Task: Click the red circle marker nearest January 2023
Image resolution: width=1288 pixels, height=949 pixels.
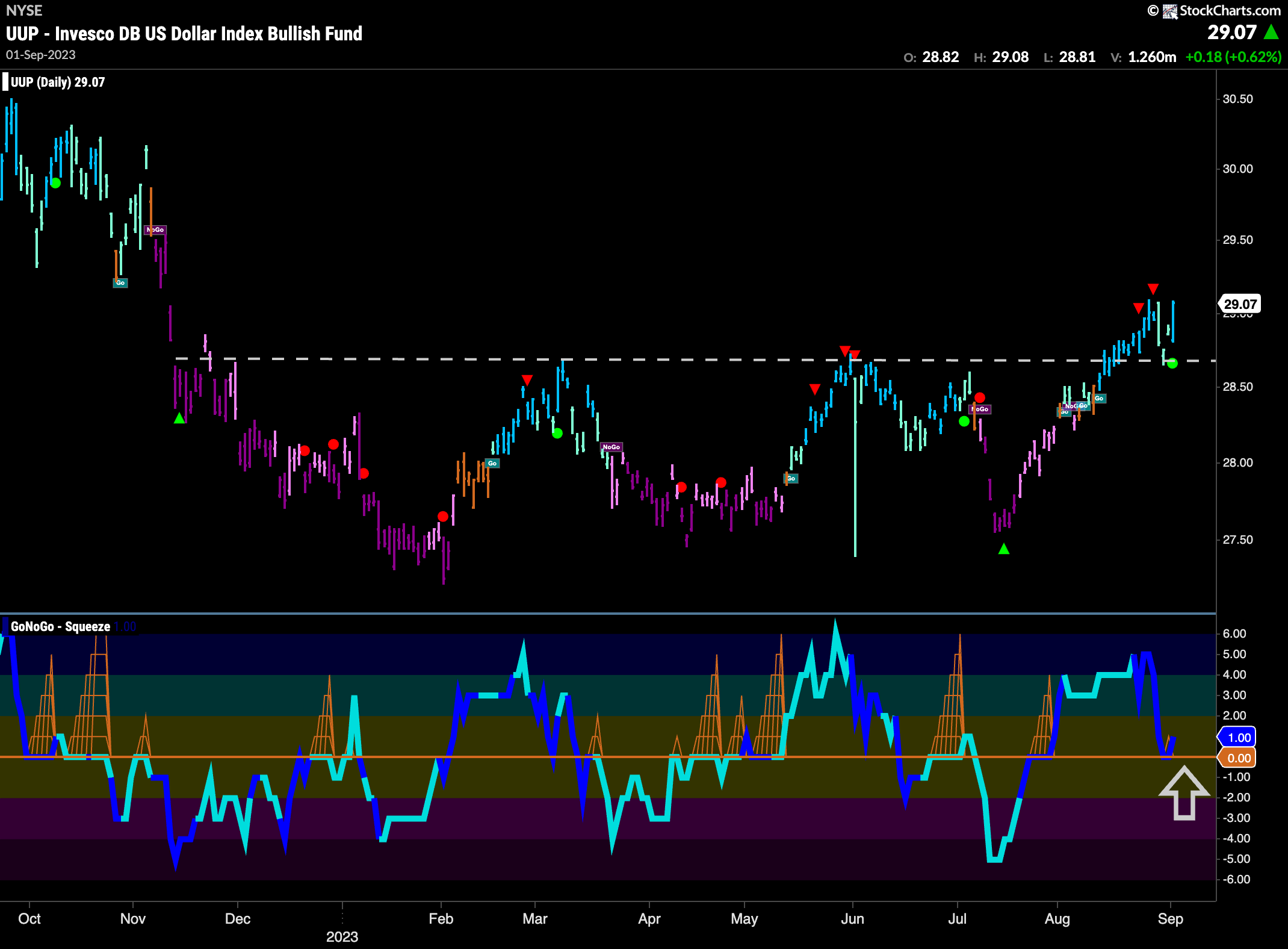Action: [333, 444]
